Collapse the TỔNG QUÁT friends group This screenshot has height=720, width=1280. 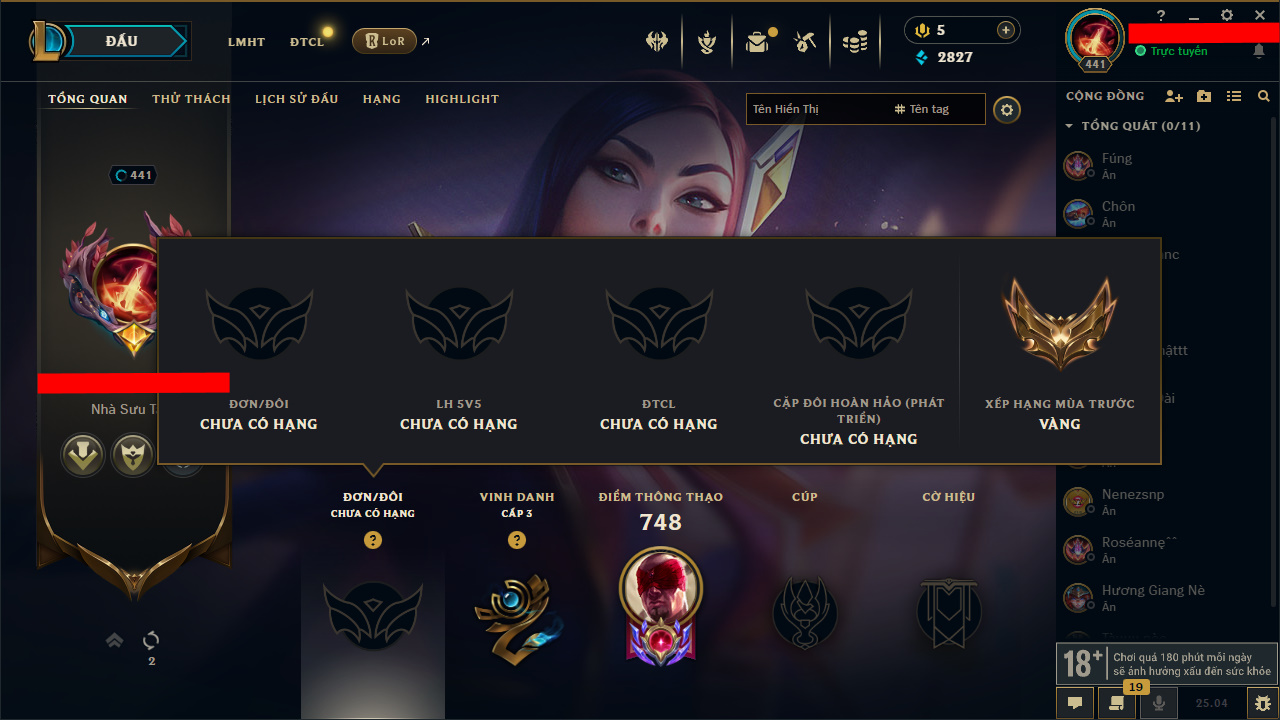[1069, 126]
